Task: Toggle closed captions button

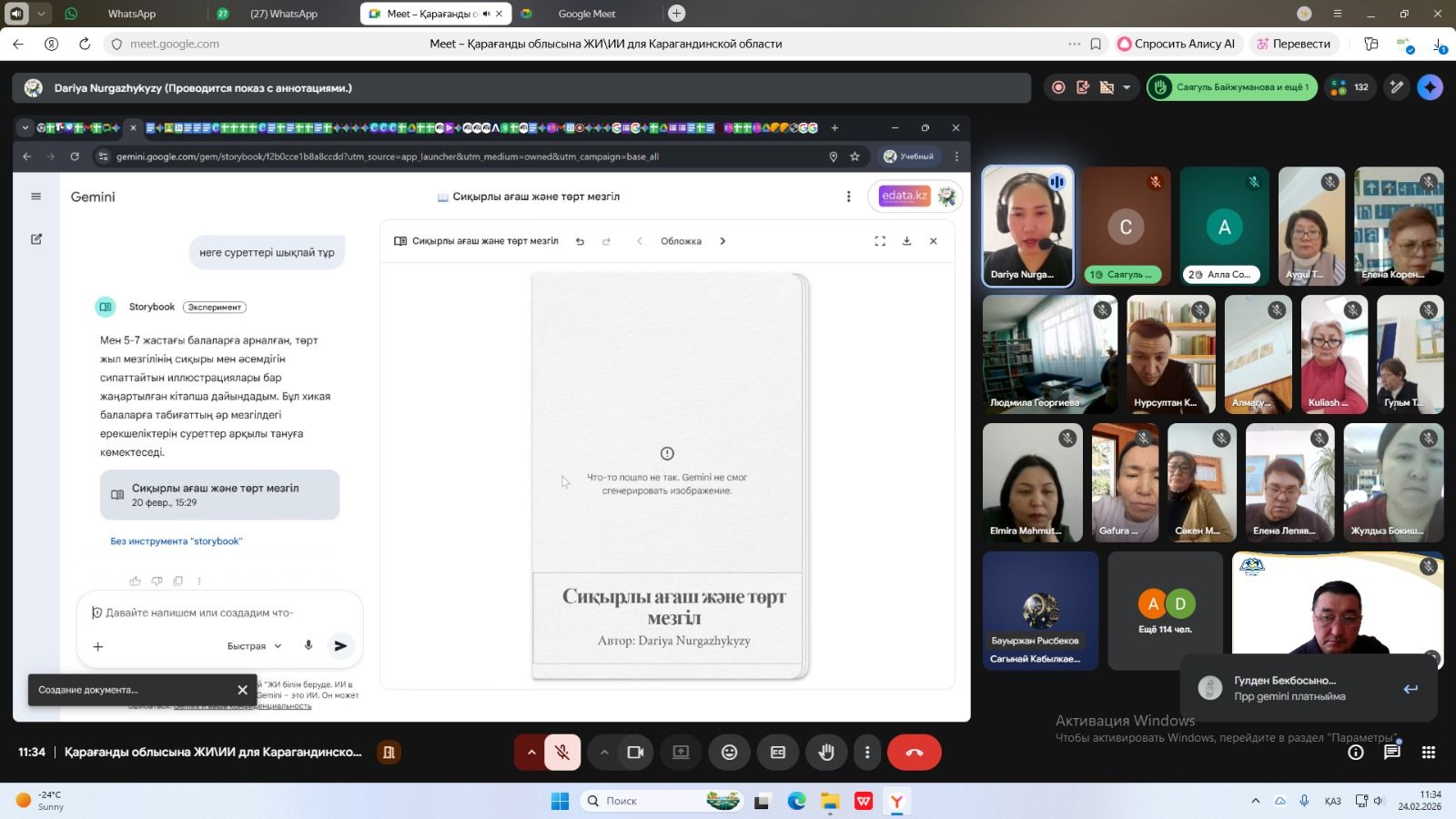Action: pyautogui.click(x=778, y=753)
